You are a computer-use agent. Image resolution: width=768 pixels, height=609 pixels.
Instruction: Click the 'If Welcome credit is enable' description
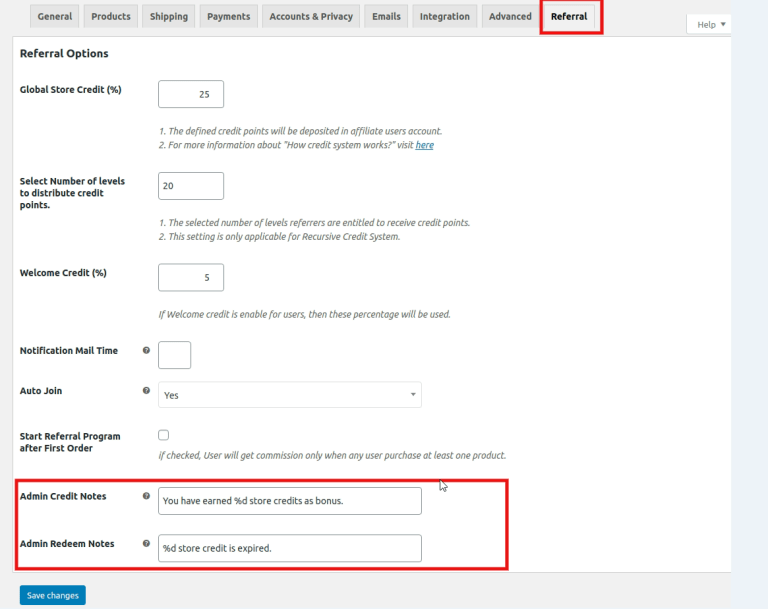304,315
